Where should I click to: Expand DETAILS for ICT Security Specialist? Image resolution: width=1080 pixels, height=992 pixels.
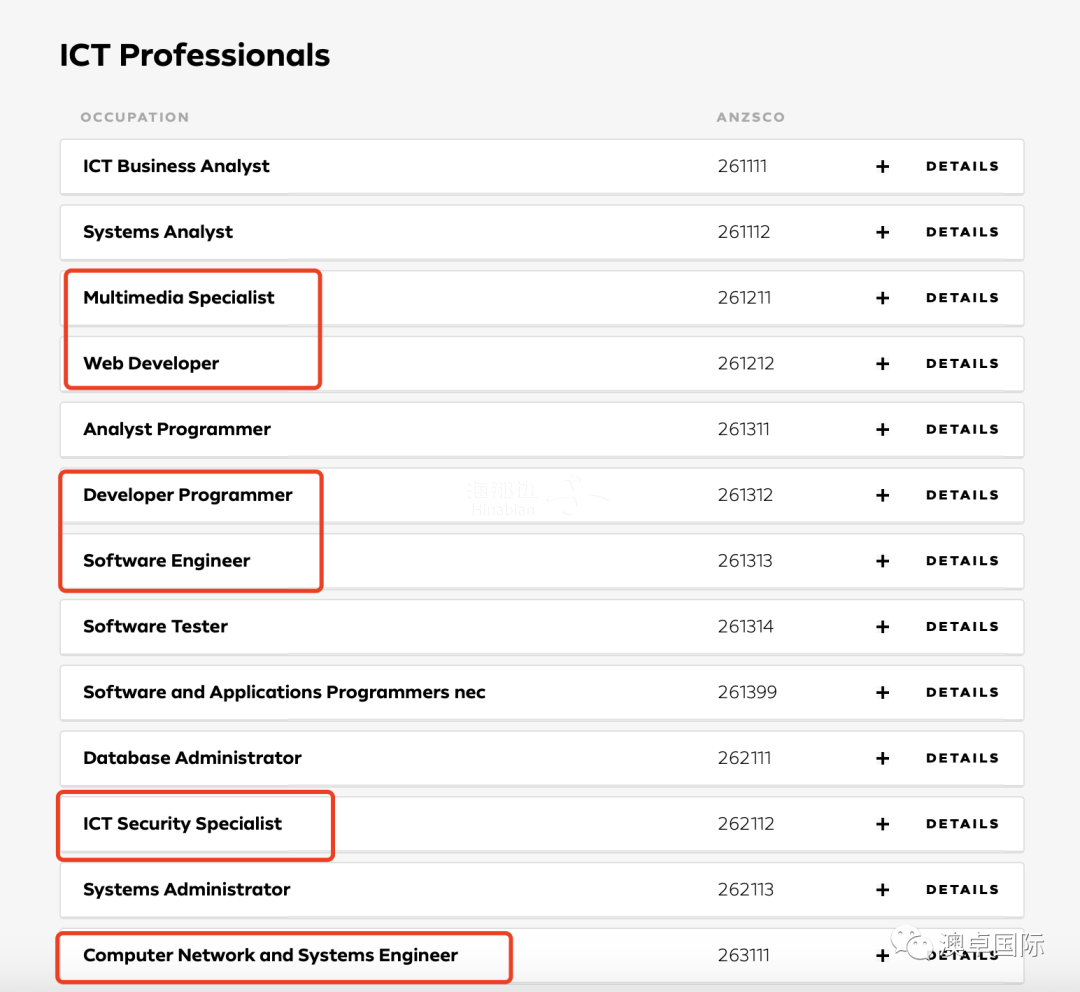click(962, 824)
